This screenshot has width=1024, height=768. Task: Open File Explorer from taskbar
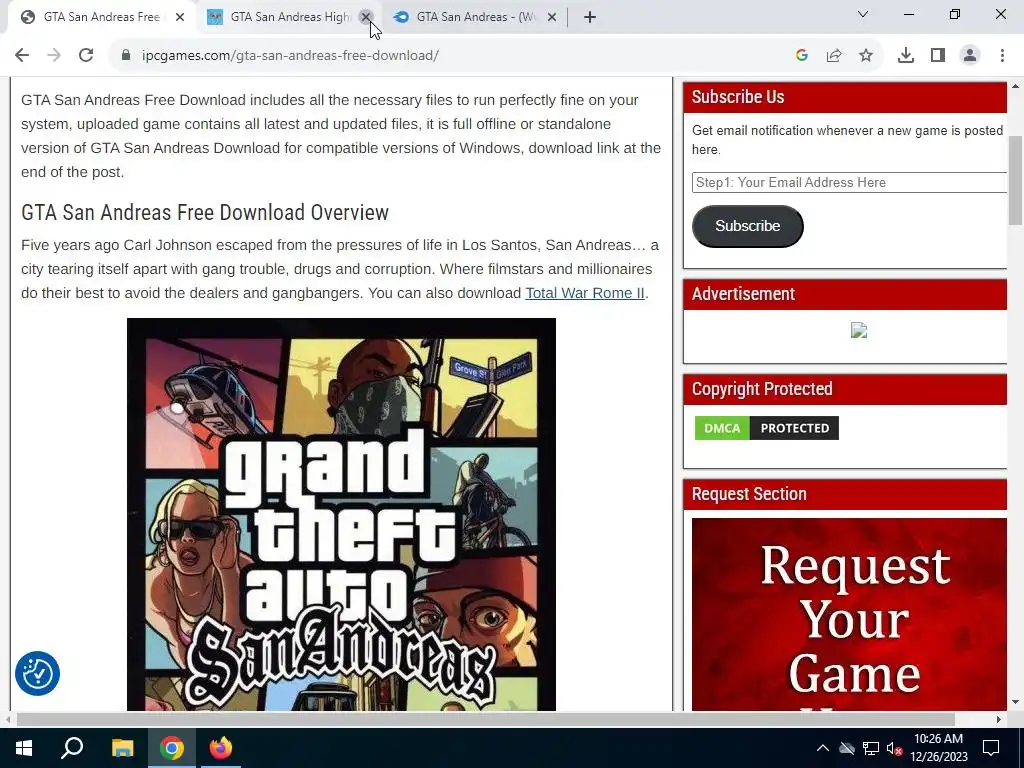pos(122,748)
